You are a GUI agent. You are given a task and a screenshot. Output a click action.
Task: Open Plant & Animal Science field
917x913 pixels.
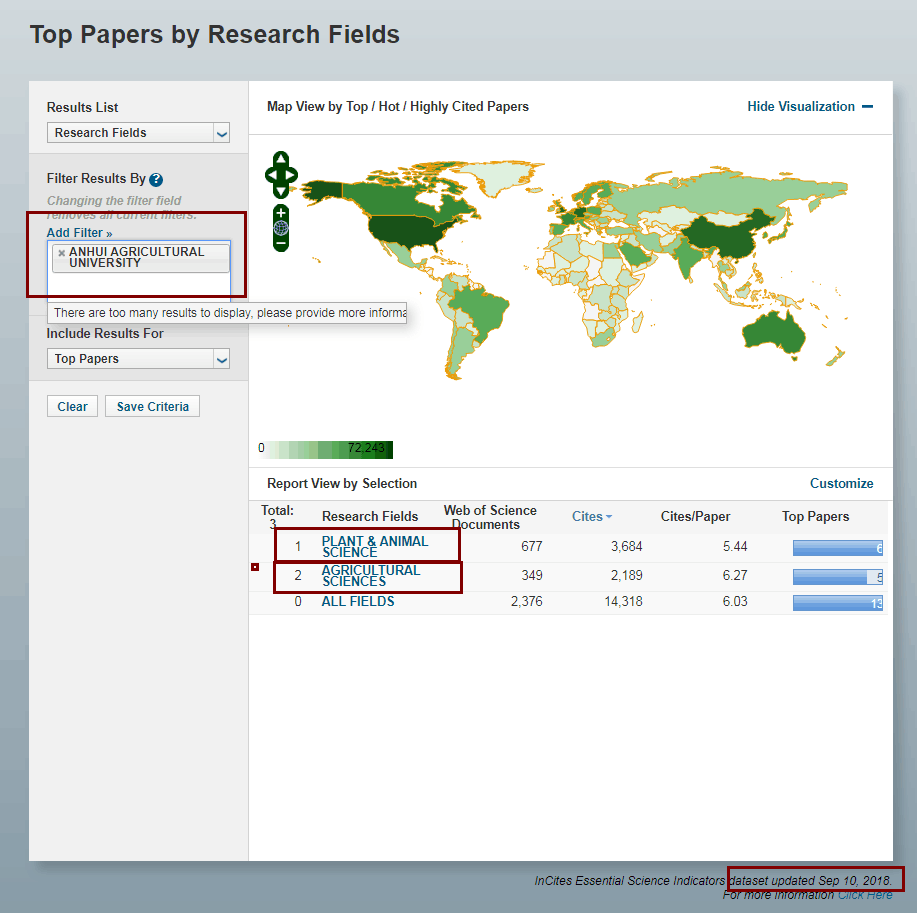tap(374, 546)
